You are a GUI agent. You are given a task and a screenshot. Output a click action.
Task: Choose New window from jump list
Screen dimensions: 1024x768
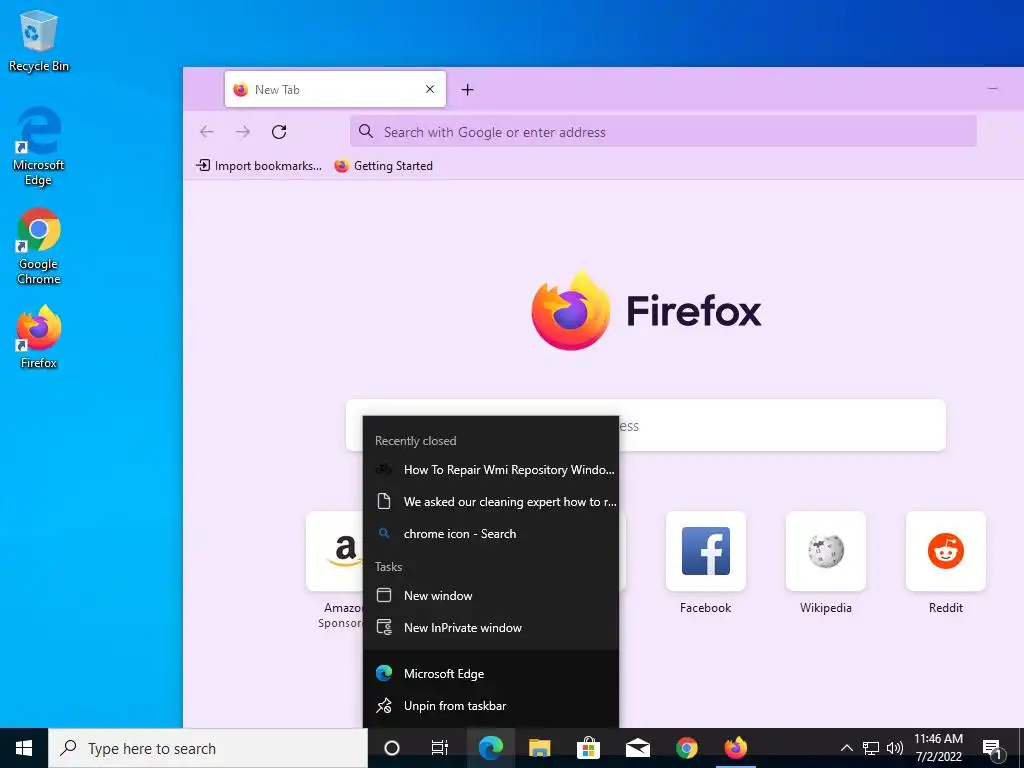(x=490, y=596)
